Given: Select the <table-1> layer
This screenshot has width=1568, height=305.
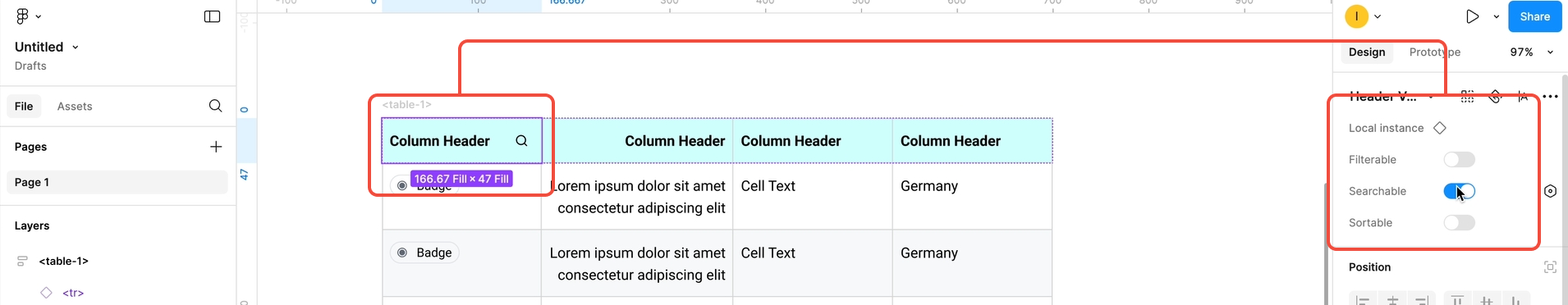Looking at the screenshot, I should pyautogui.click(x=64, y=262).
